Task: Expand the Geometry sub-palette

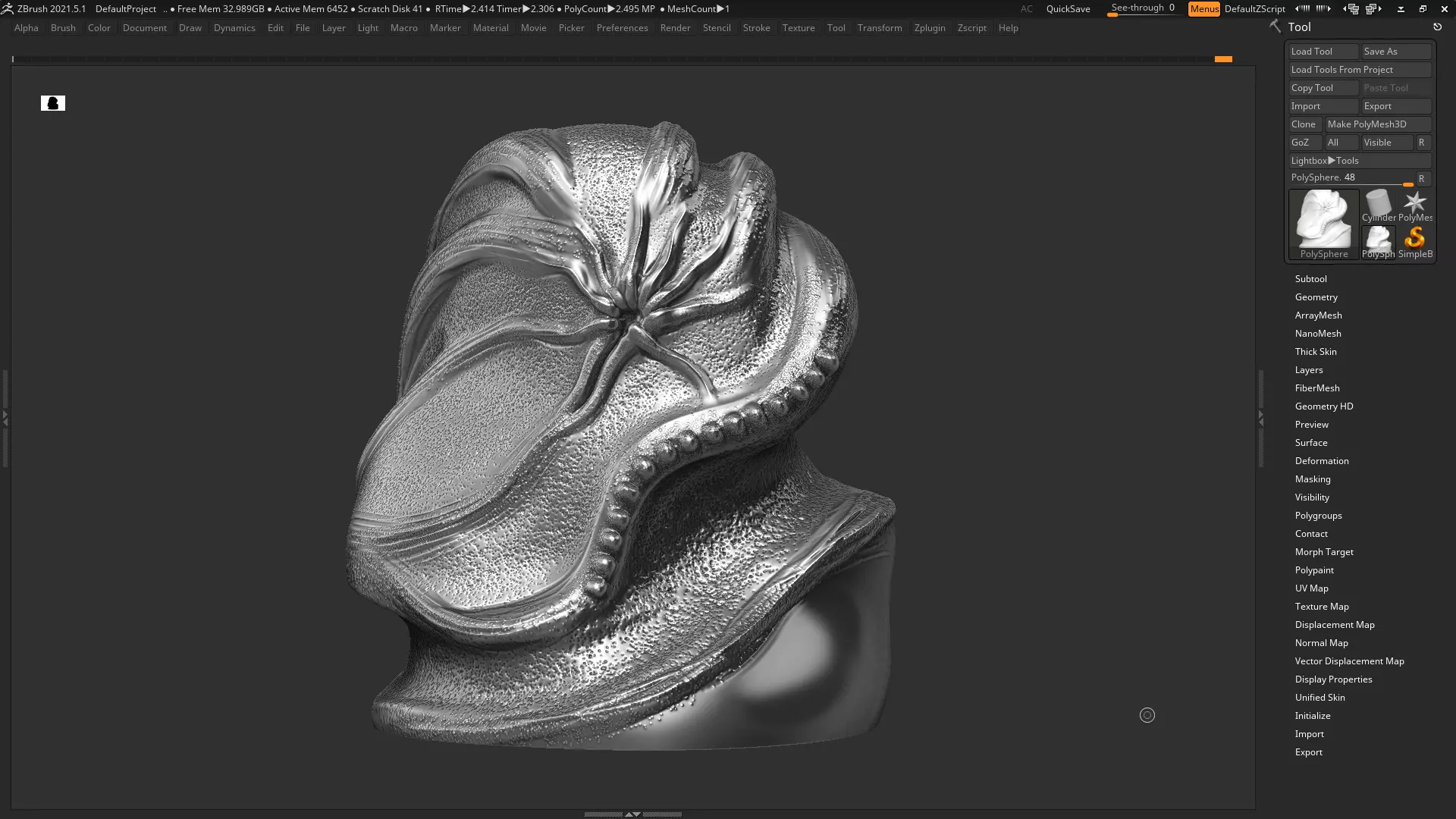Action: (1316, 297)
